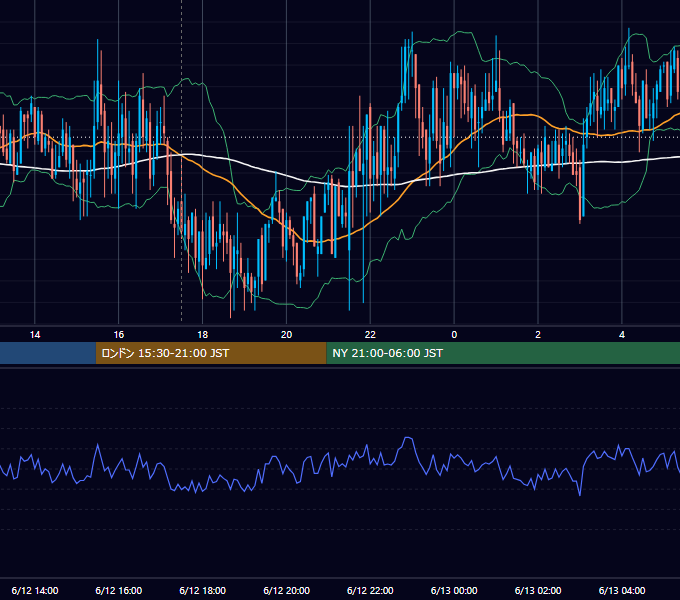
Task: Click the 6/12 22:00 date label
Action: pyautogui.click(x=370, y=590)
